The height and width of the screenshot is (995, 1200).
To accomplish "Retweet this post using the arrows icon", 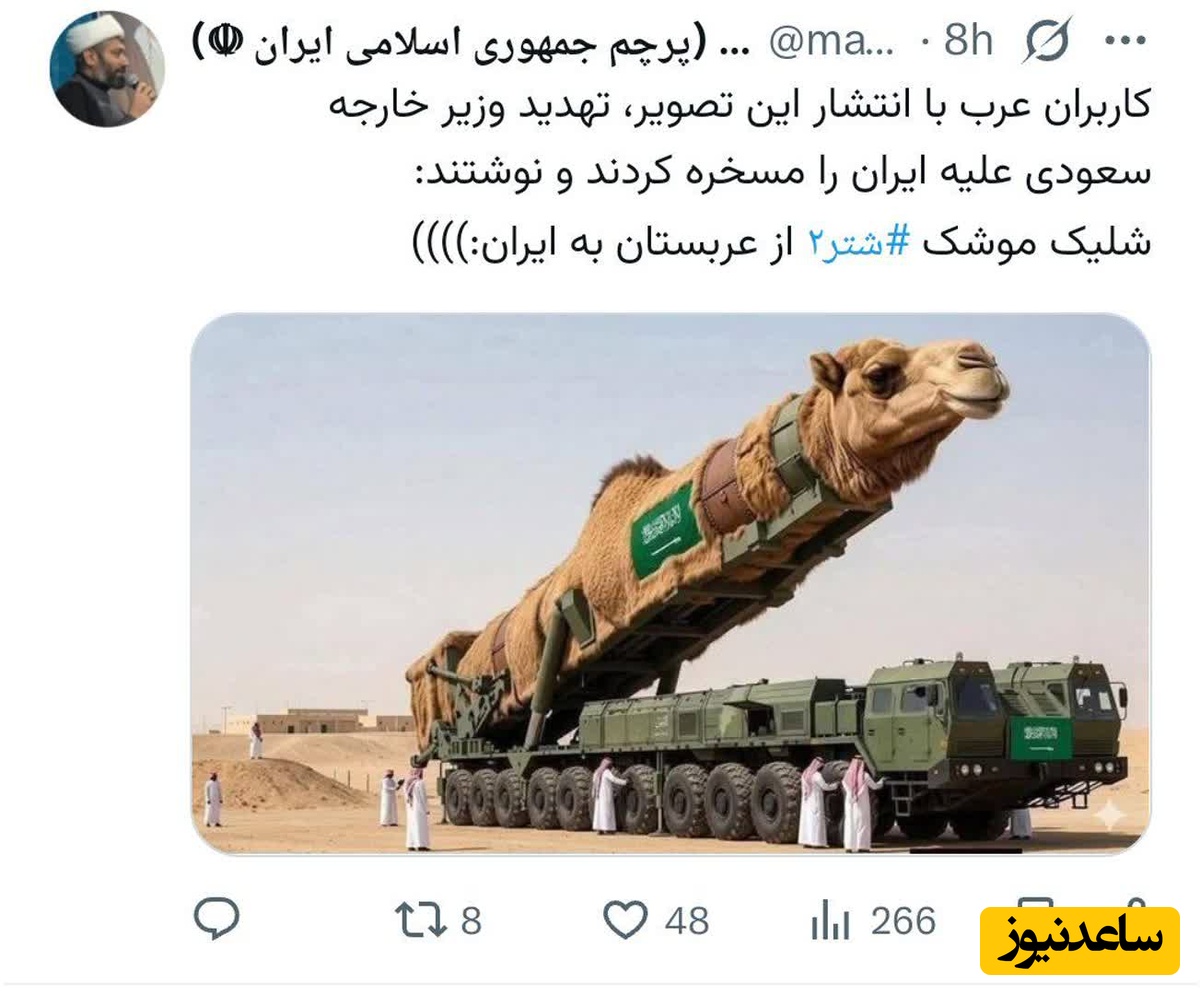I will tap(420, 920).
